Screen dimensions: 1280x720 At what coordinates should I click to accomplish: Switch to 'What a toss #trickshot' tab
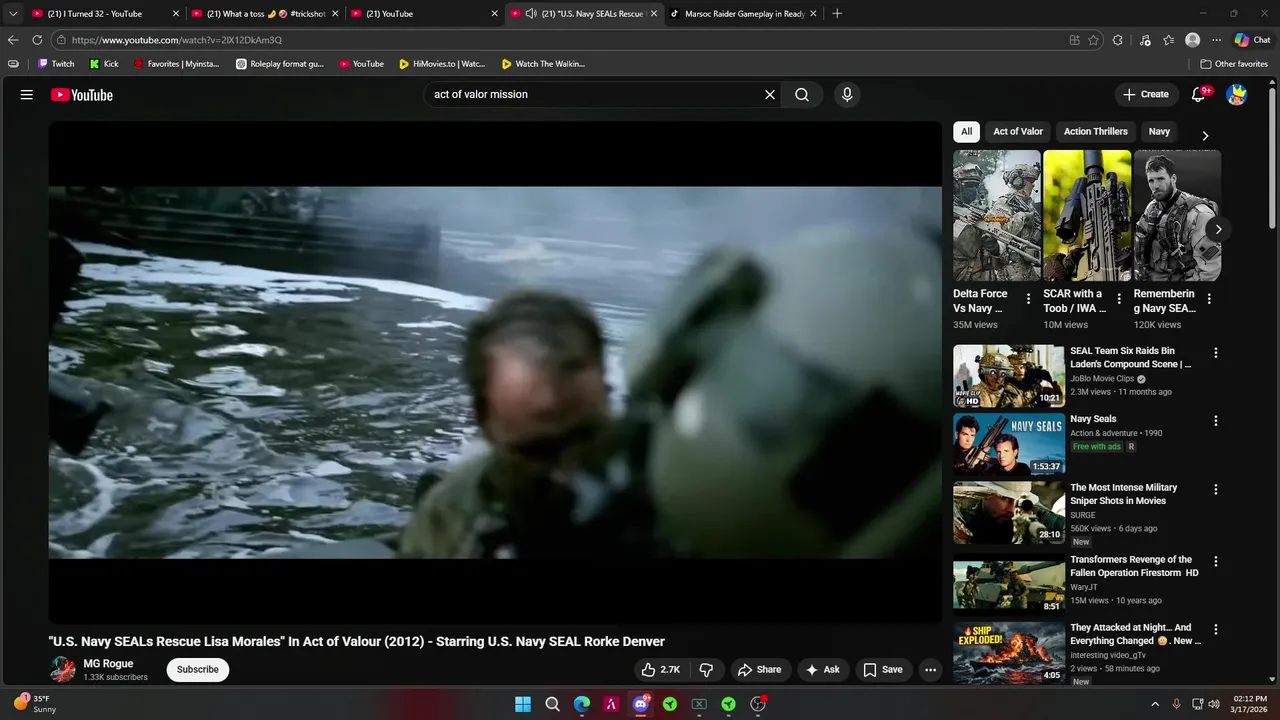coord(263,14)
